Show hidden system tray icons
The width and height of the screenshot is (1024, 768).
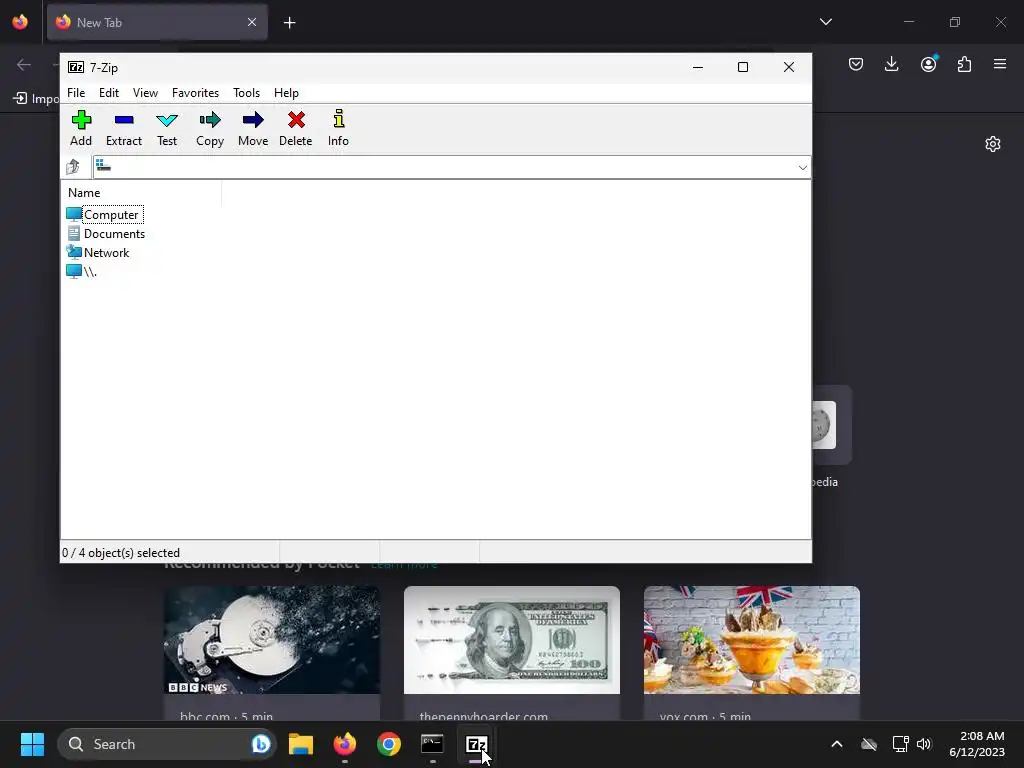point(837,744)
